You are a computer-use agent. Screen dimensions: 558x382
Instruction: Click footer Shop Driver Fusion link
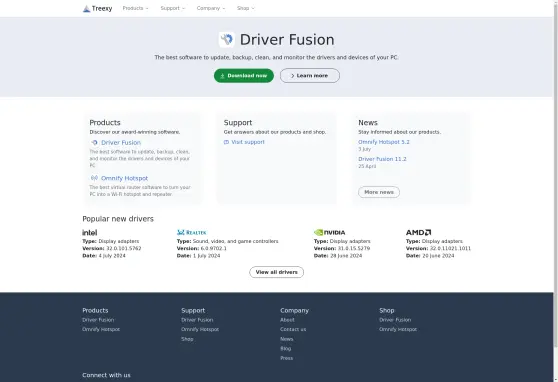tap(395, 320)
